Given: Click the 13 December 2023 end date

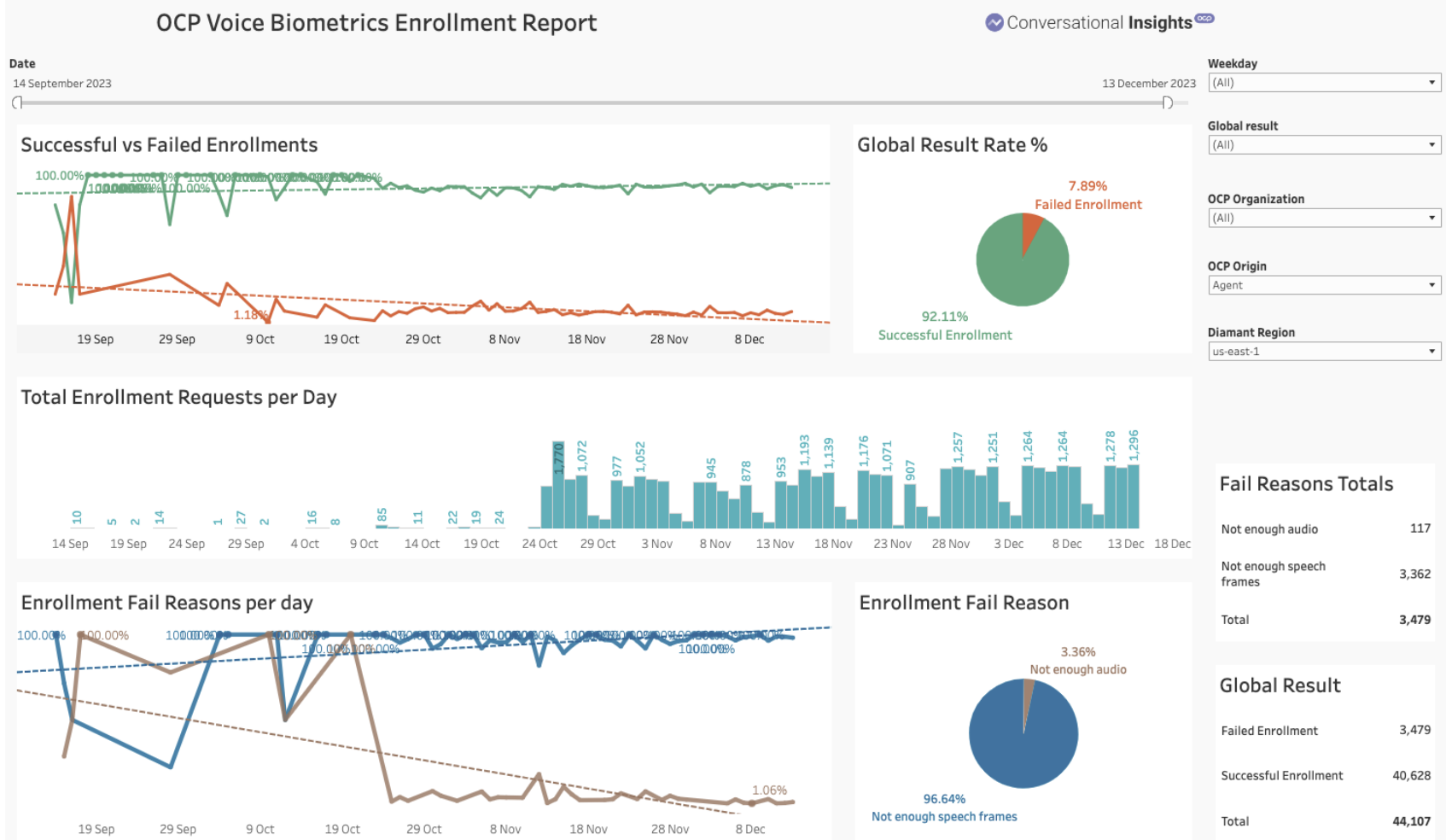Looking at the screenshot, I should [x=1149, y=84].
